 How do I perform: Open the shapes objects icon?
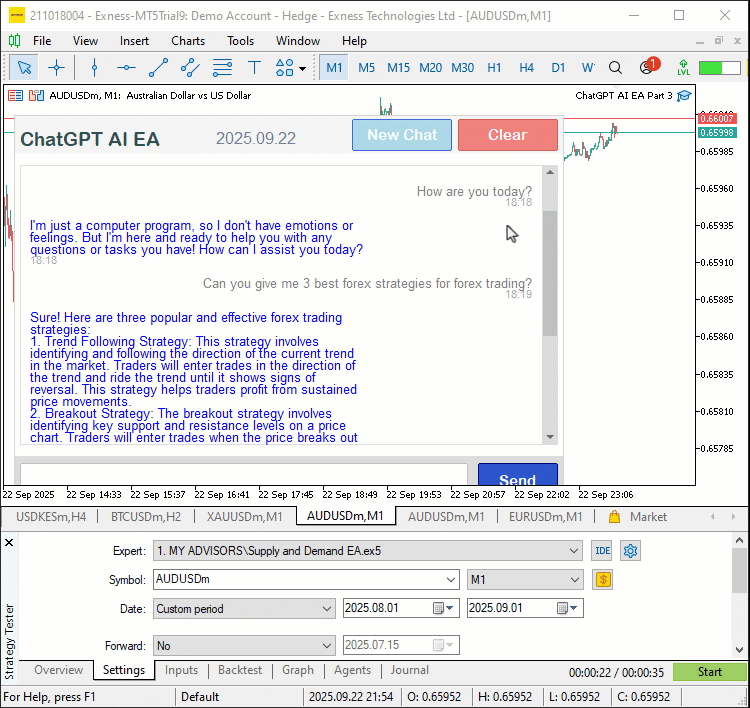point(285,67)
